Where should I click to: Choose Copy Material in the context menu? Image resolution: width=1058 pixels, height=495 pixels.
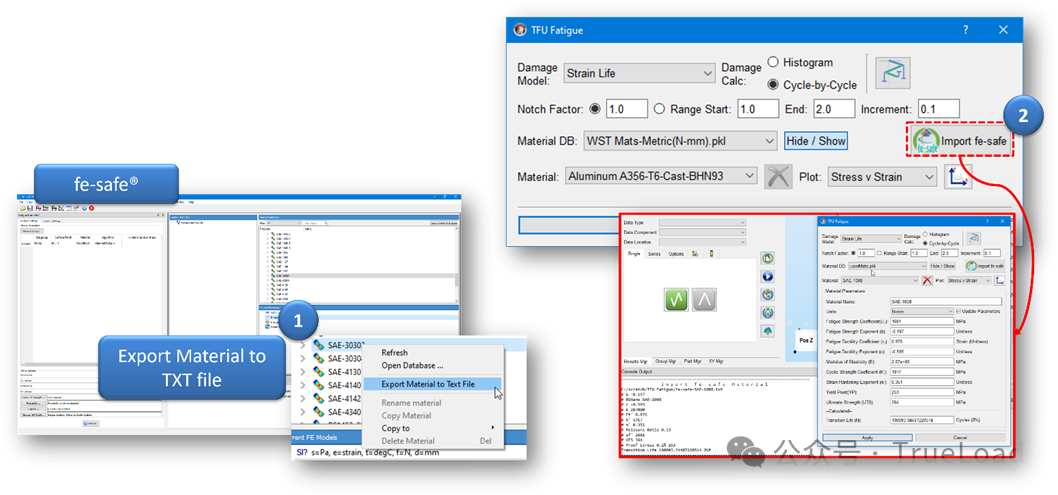(x=433, y=415)
